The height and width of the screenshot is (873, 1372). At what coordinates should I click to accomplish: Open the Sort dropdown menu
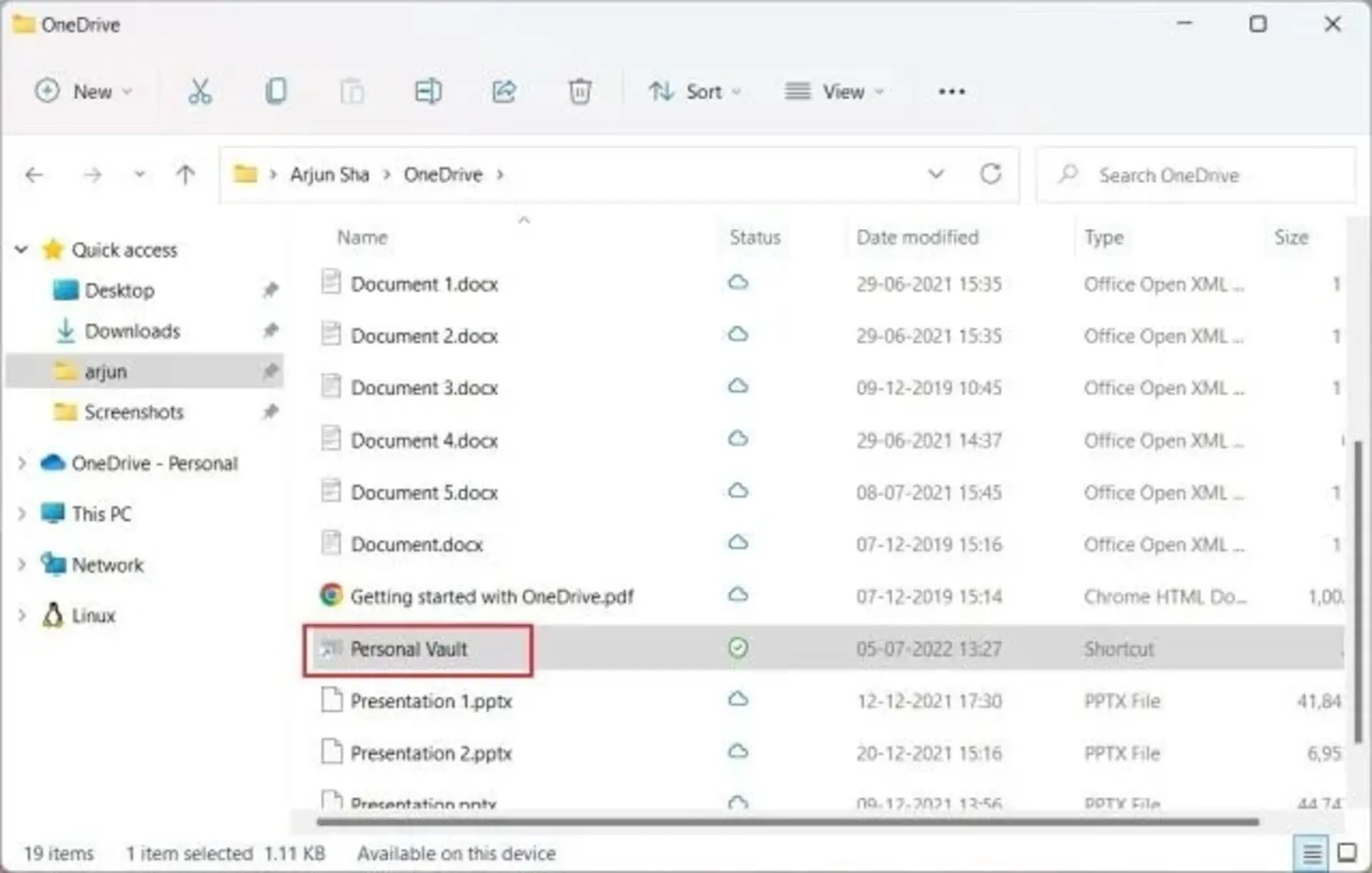(695, 92)
